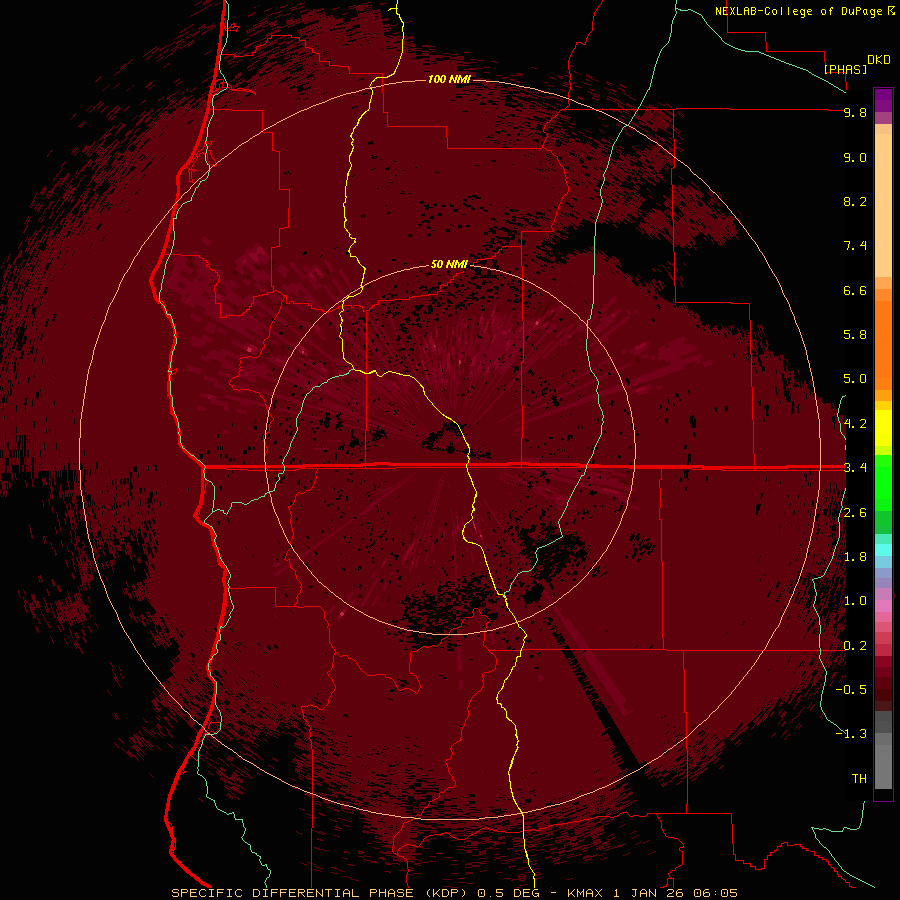Click the DKD label above the legend
This screenshot has width=900, height=900.
879,60
